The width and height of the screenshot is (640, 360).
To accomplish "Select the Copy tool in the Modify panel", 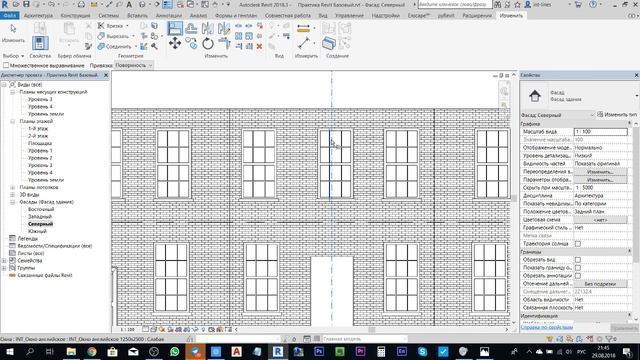I will [191, 43].
